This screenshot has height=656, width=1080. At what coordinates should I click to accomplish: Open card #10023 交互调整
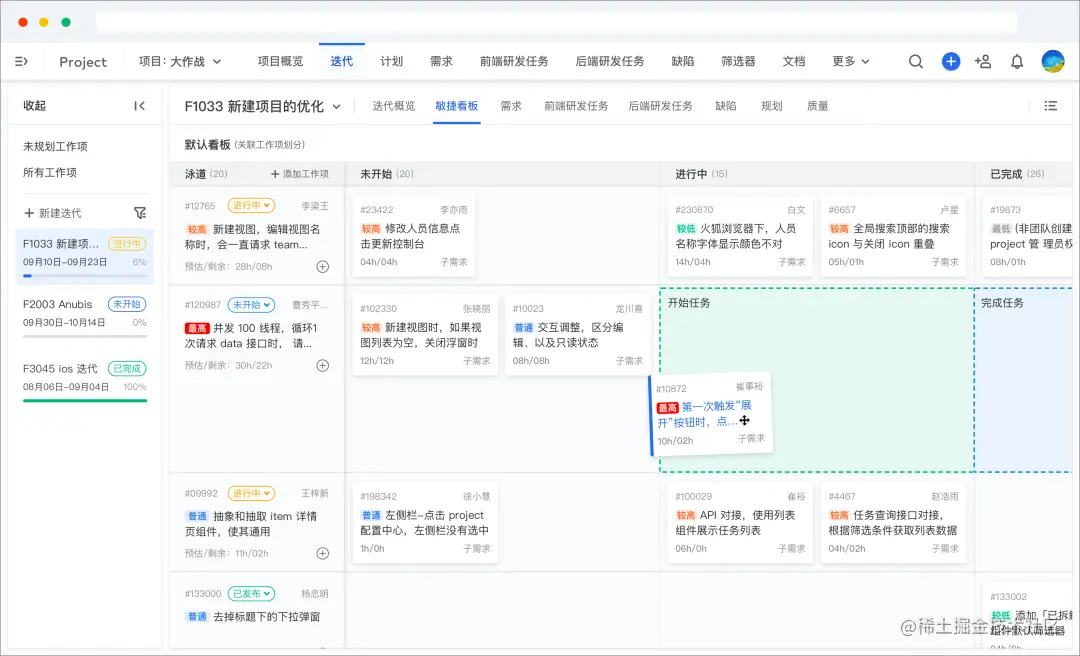point(577,335)
